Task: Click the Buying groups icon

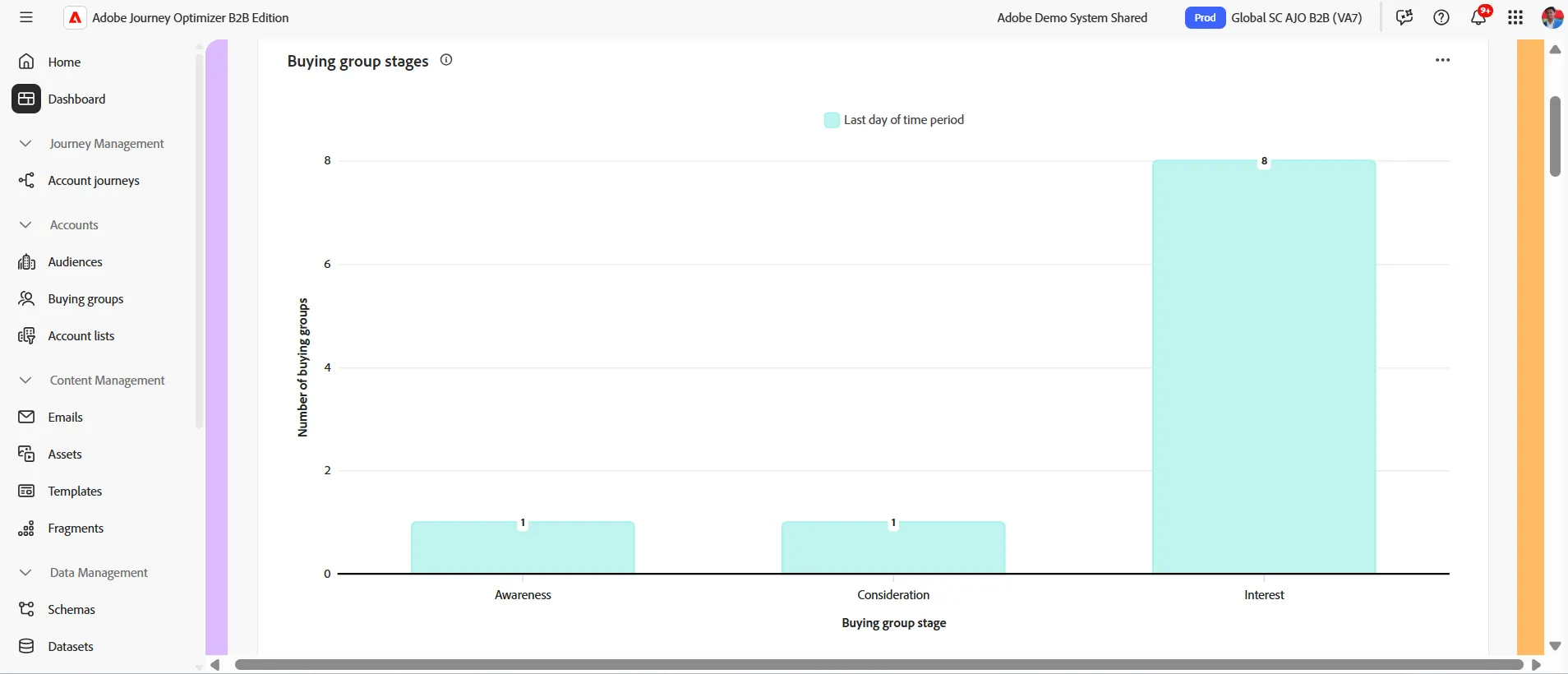Action: coord(26,298)
